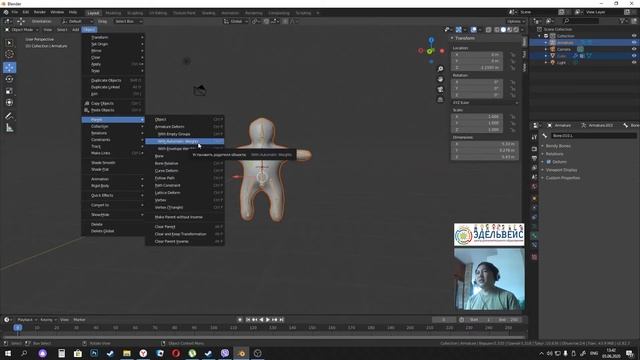The image size is (640, 360).
Task: Open the Render properties tab icon
Action: (x=534, y=149)
